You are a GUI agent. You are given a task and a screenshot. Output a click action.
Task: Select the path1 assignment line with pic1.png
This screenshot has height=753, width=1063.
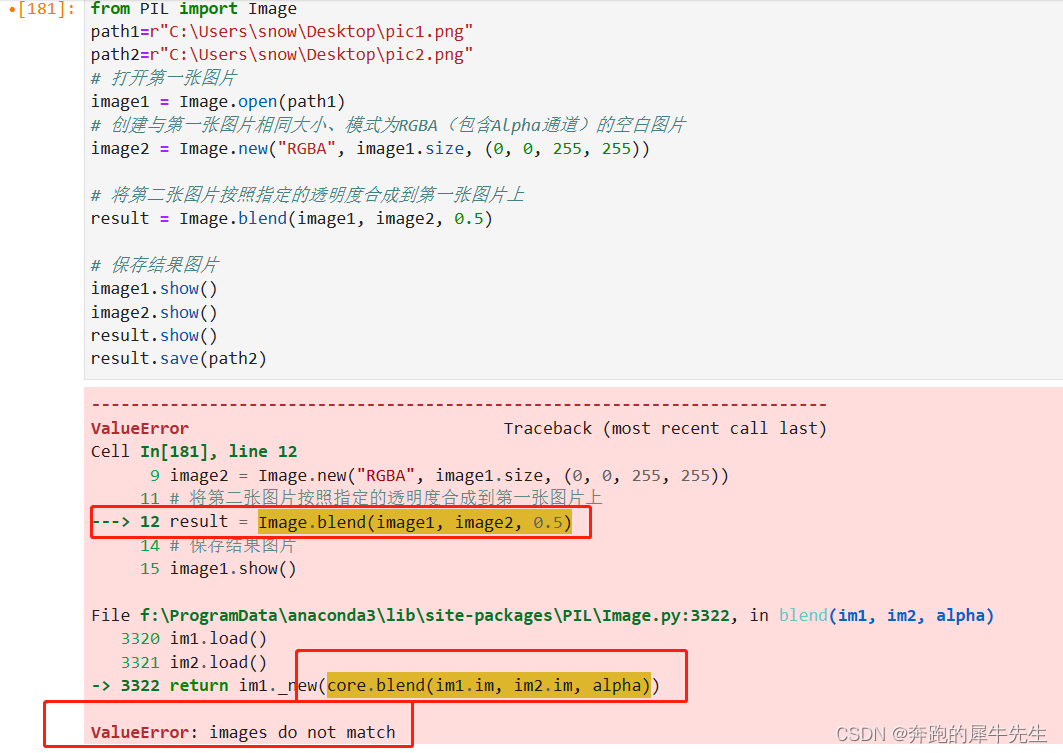coord(282,32)
